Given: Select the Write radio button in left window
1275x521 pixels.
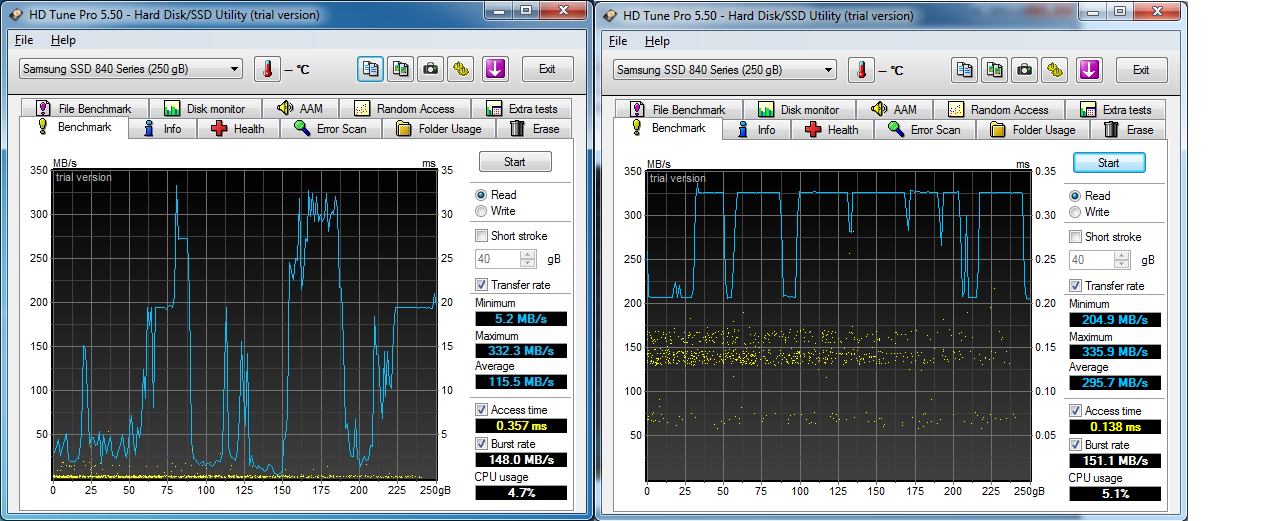Looking at the screenshot, I should click(x=481, y=211).
